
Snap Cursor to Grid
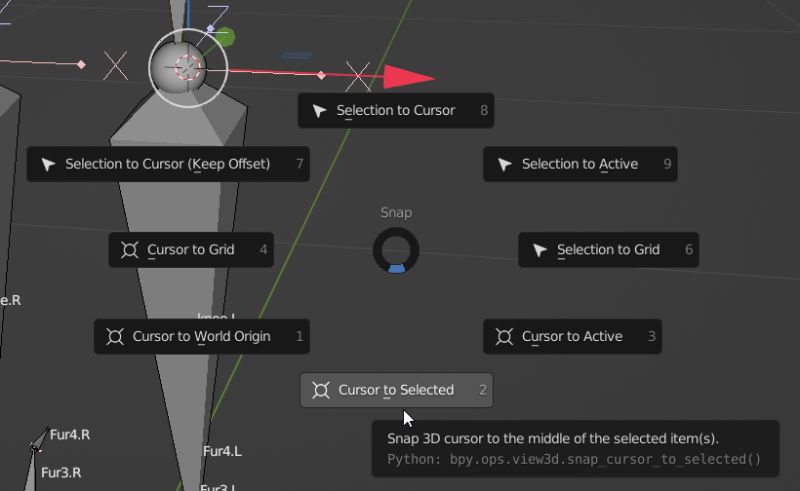click(191, 250)
